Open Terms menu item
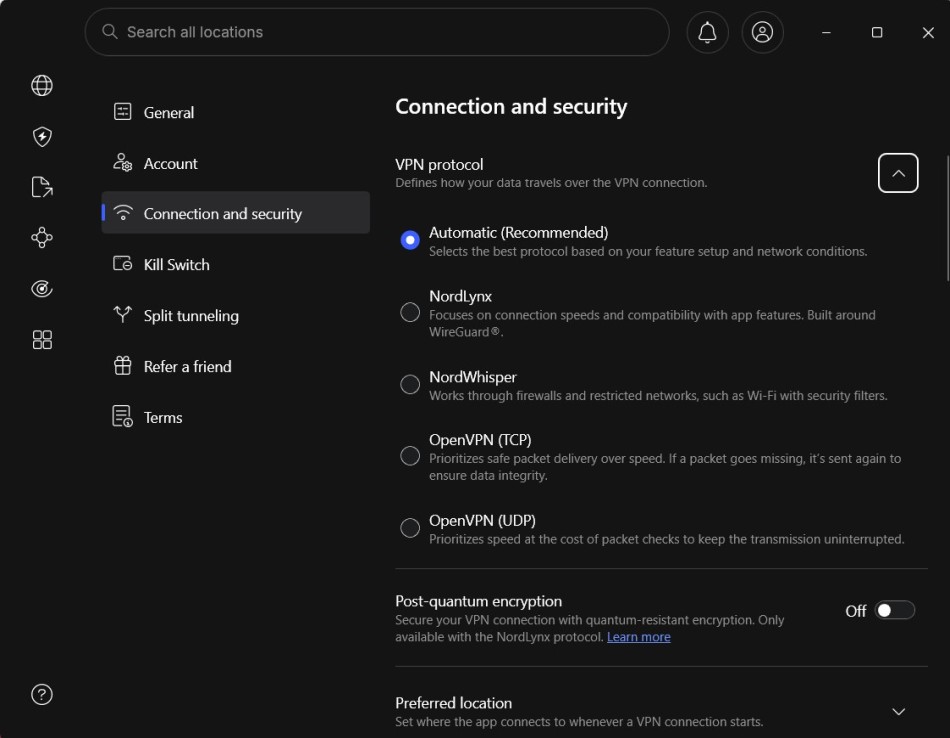This screenshot has height=738, width=950. coord(236,417)
